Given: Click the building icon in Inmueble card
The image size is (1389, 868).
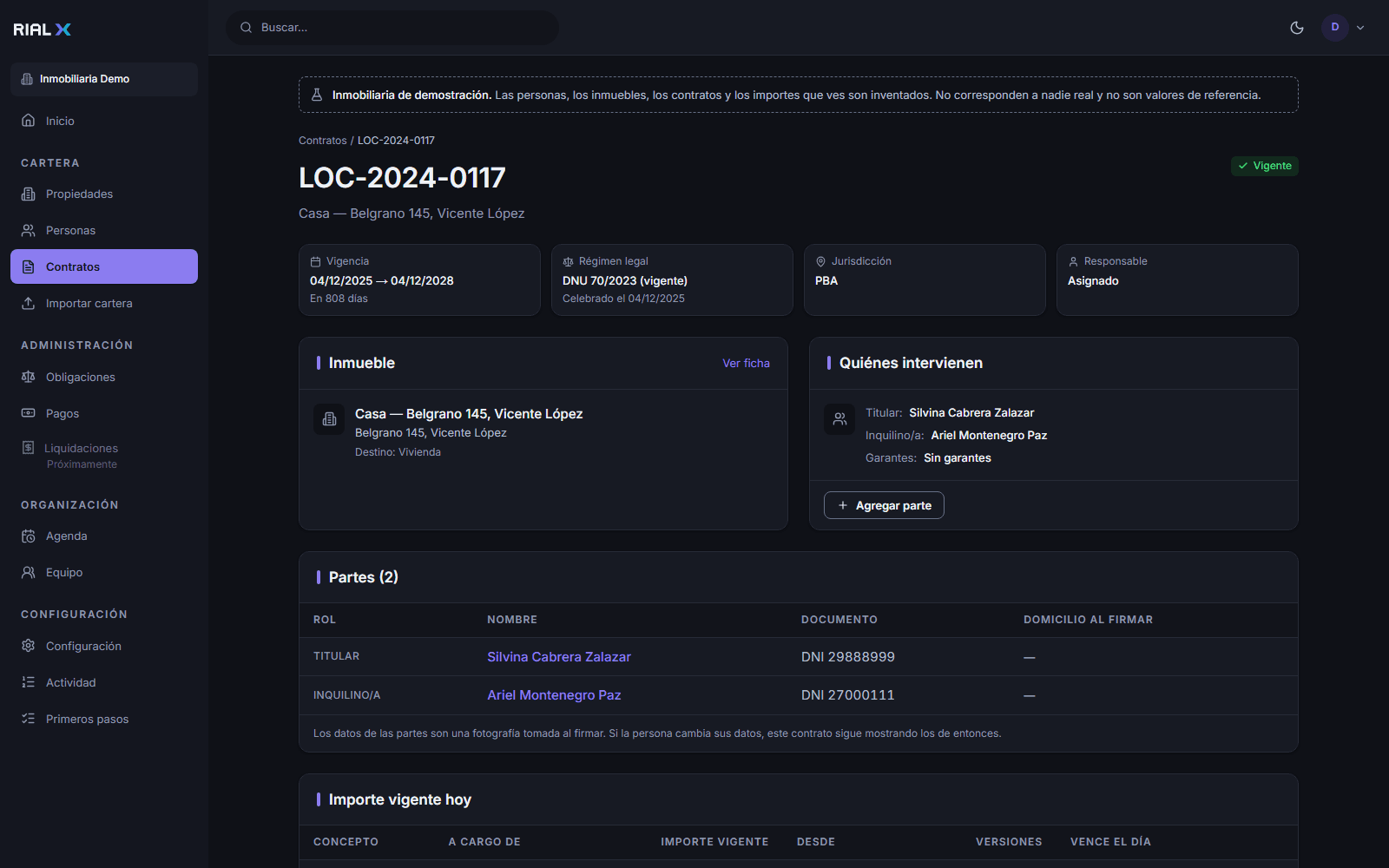Looking at the screenshot, I should pos(329,419).
